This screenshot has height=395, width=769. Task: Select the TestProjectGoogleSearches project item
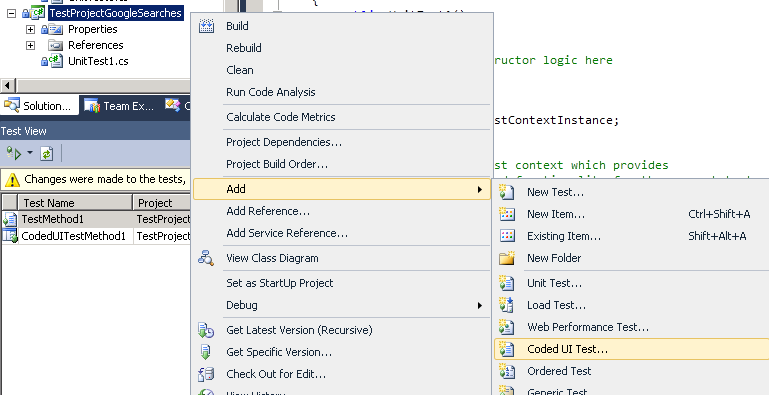tap(116, 13)
